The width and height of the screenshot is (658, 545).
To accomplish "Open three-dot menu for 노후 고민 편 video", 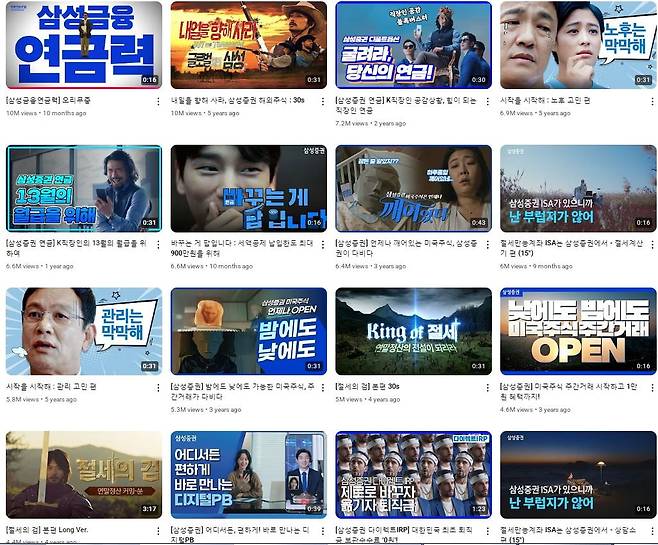I will coord(652,102).
